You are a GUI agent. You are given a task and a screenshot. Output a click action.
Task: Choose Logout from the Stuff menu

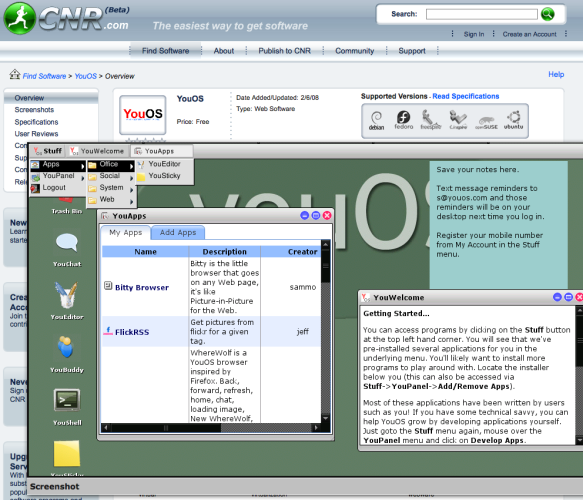click(58, 188)
